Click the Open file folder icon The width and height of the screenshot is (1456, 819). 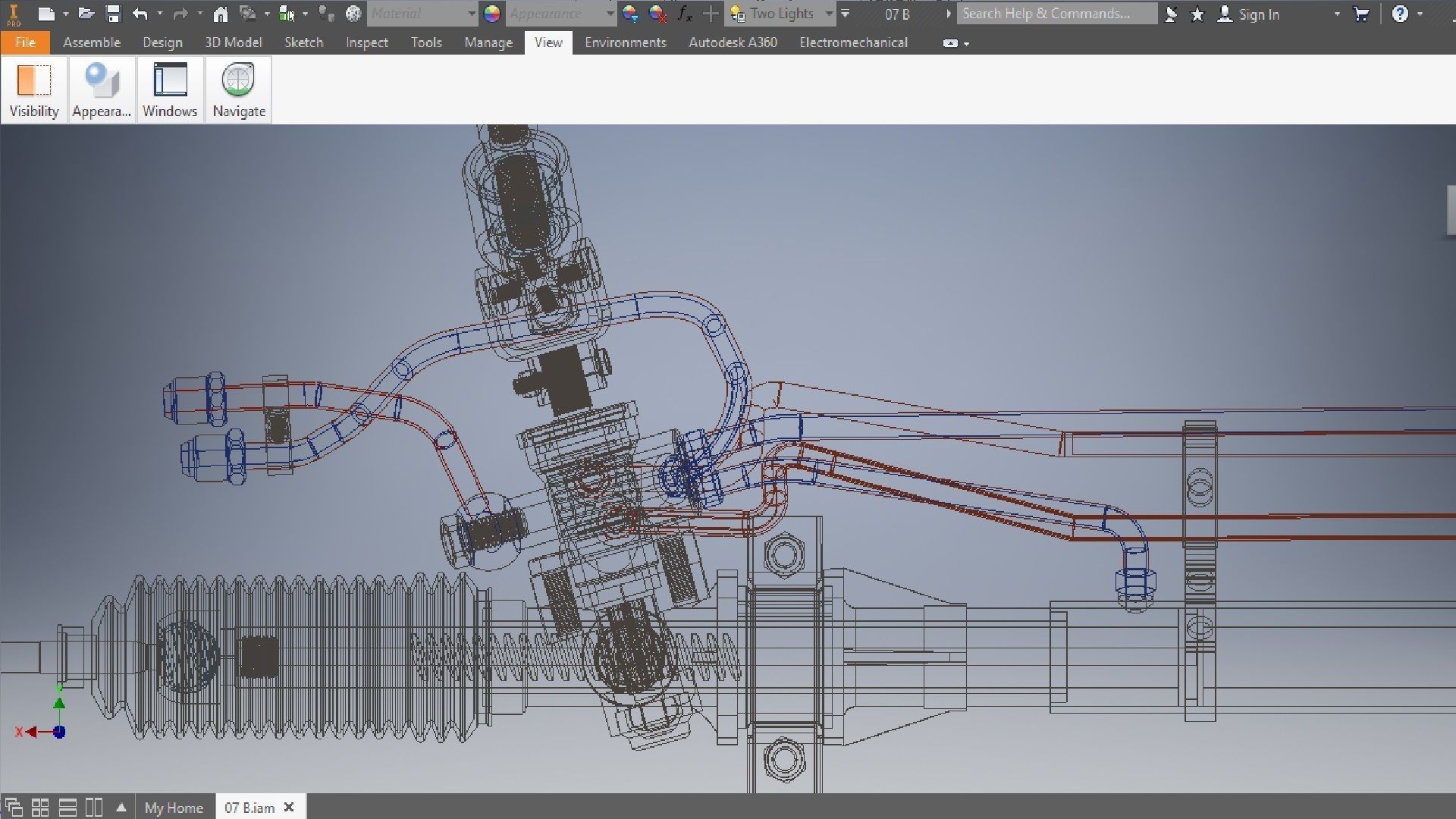[x=86, y=14]
